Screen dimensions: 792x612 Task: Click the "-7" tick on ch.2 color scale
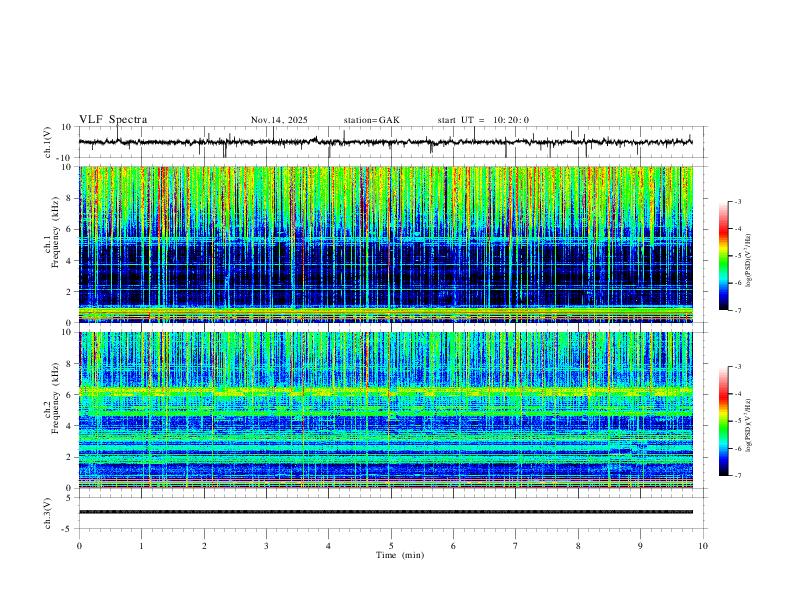[737, 476]
